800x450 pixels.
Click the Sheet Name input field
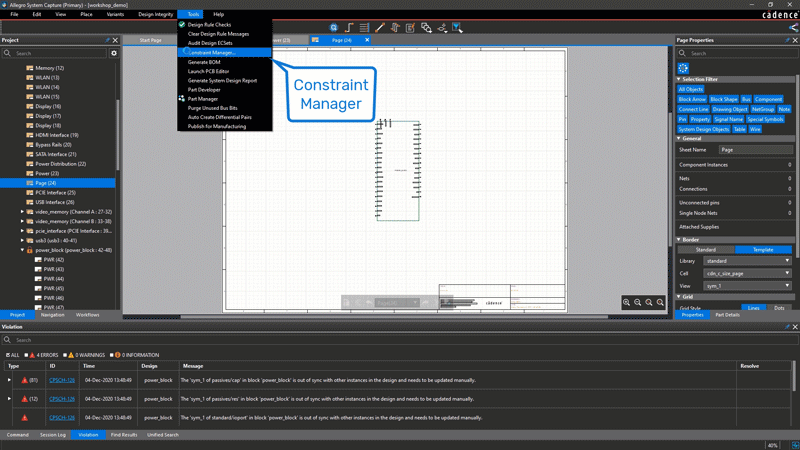(756, 149)
